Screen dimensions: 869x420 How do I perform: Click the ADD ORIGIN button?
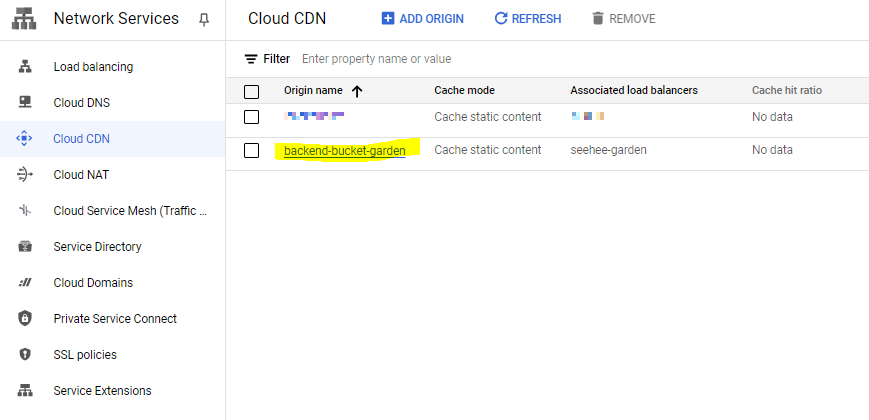[x=423, y=19]
